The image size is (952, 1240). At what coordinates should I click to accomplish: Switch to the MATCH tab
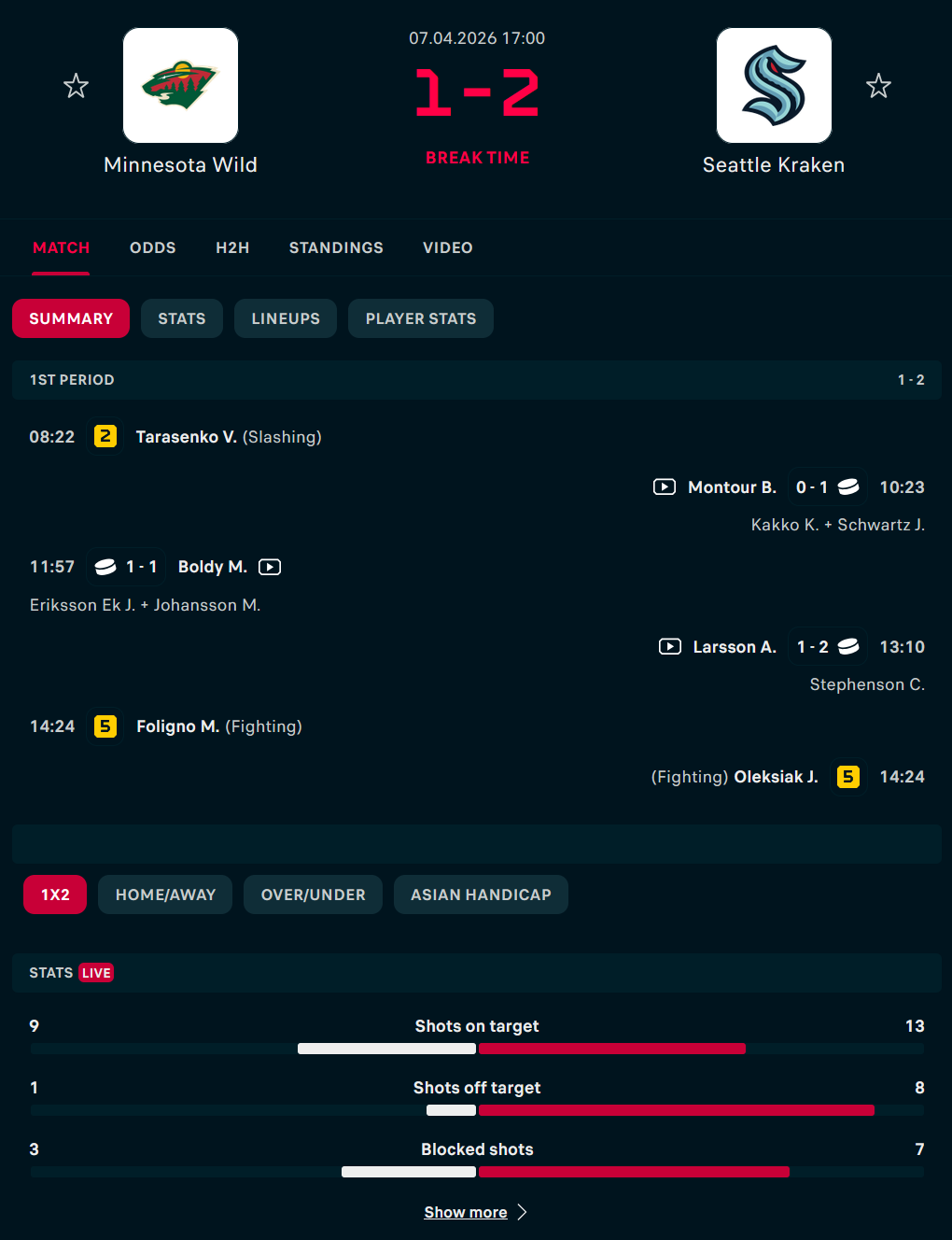coord(62,247)
